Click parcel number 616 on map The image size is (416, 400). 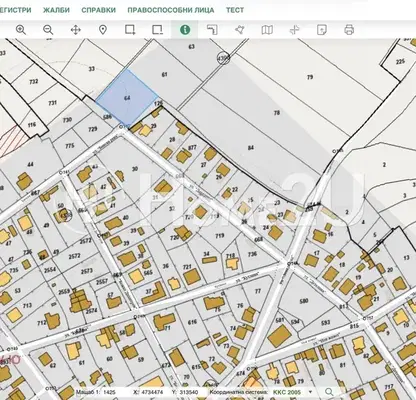click(x=192, y=322)
